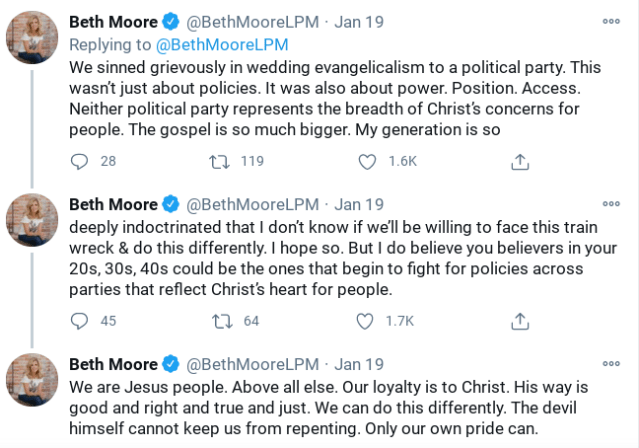The height and width of the screenshot is (448, 639).
Task: Like the tweet with 1.6K likes
Action: (x=368, y=161)
